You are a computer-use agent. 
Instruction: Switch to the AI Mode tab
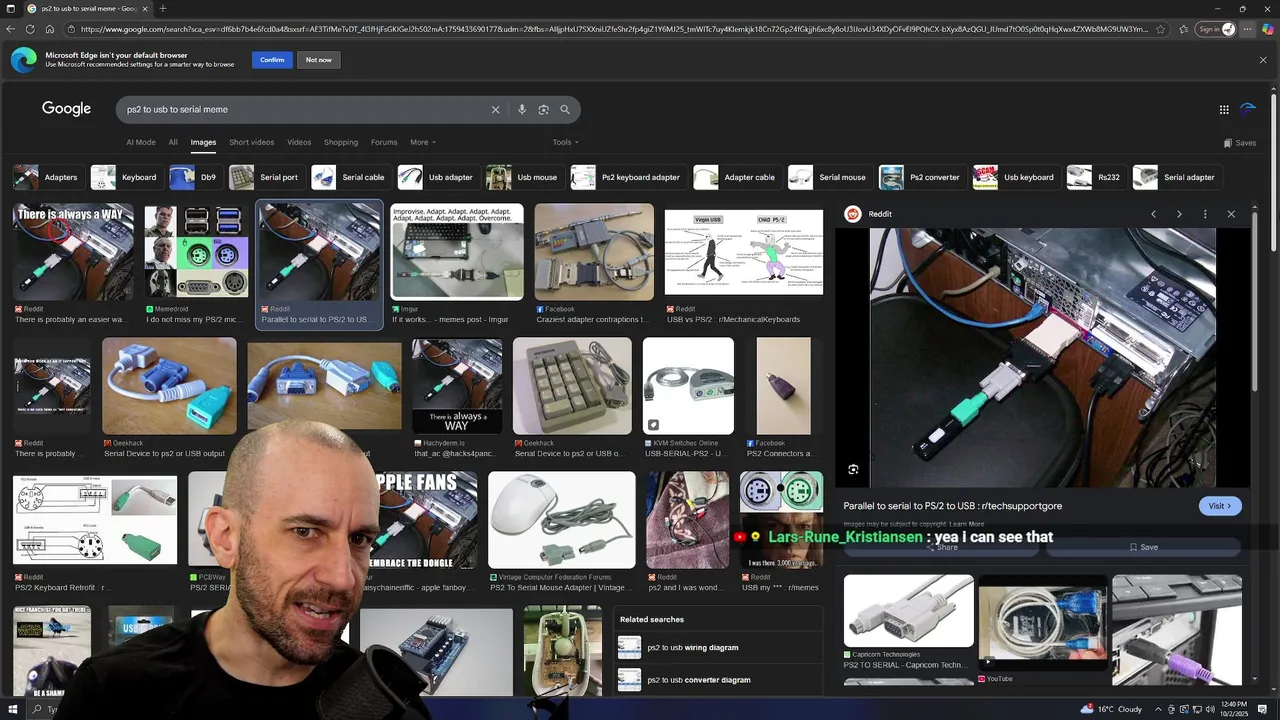[x=141, y=142]
